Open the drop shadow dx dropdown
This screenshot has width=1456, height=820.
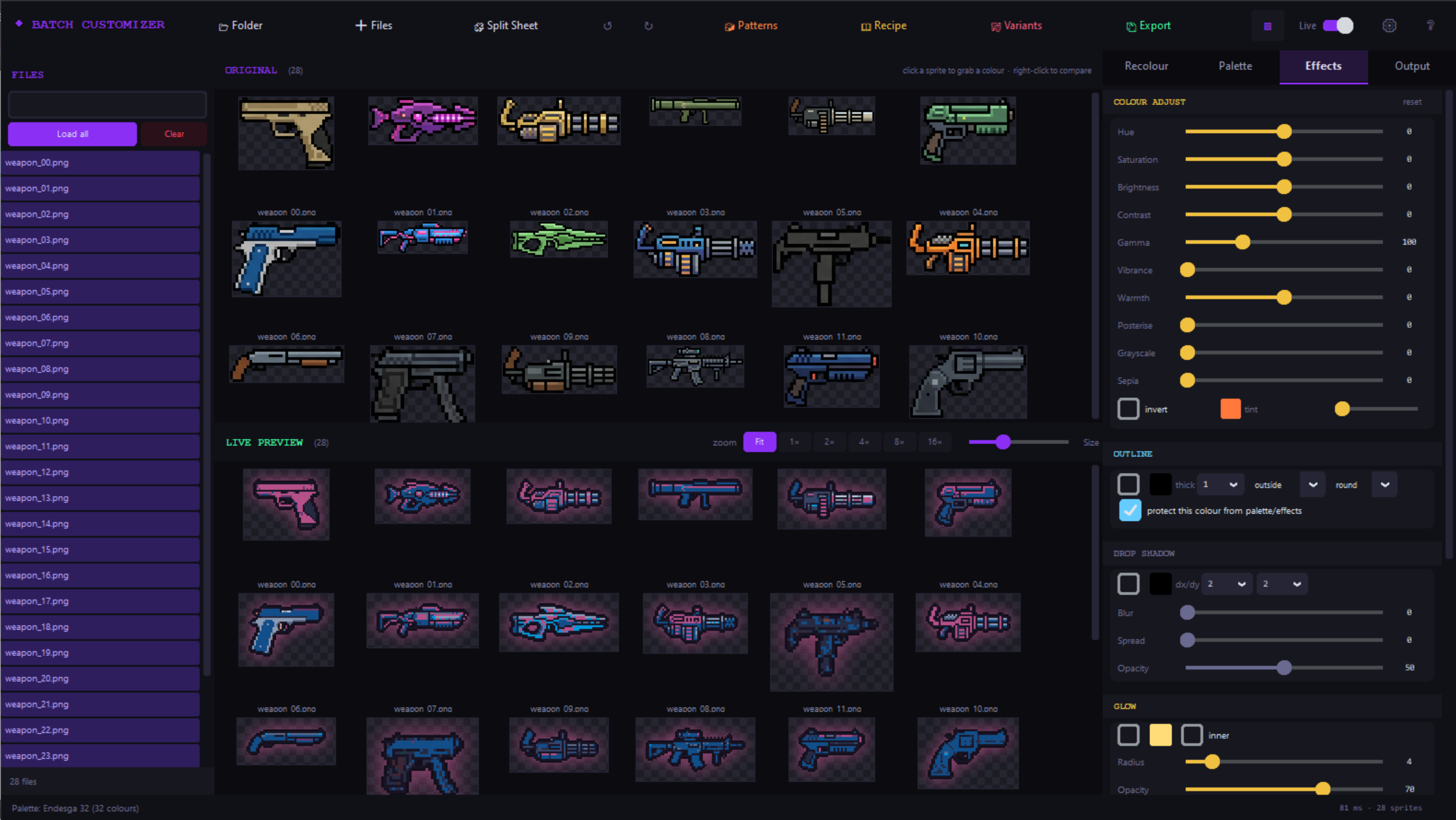click(1227, 584)
